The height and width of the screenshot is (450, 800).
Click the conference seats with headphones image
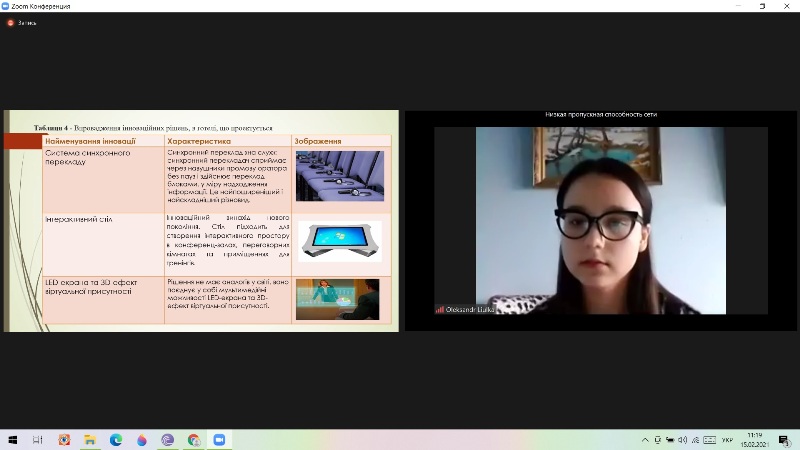[x=340, y=176]
